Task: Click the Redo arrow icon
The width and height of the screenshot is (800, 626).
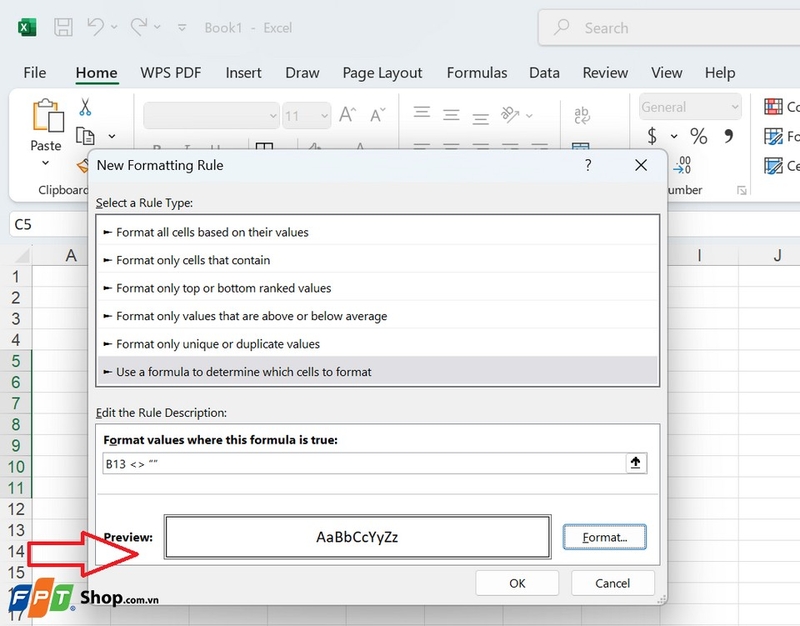Action: point(139,27)
